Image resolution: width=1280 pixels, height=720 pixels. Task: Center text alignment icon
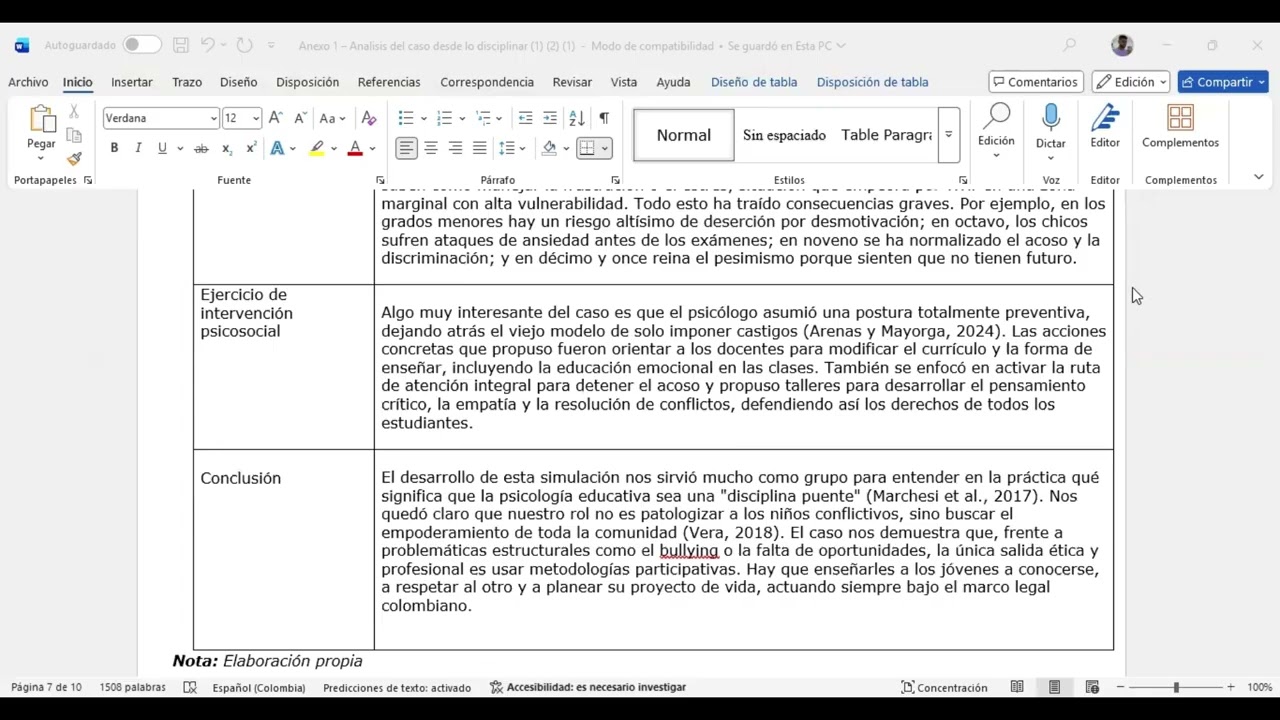(x=431, y=148)
